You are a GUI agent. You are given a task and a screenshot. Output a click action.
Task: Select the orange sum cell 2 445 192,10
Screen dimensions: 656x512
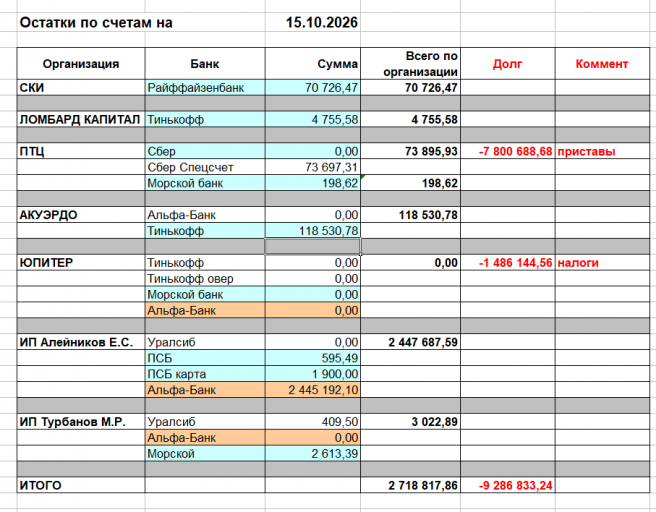point(313,389)
